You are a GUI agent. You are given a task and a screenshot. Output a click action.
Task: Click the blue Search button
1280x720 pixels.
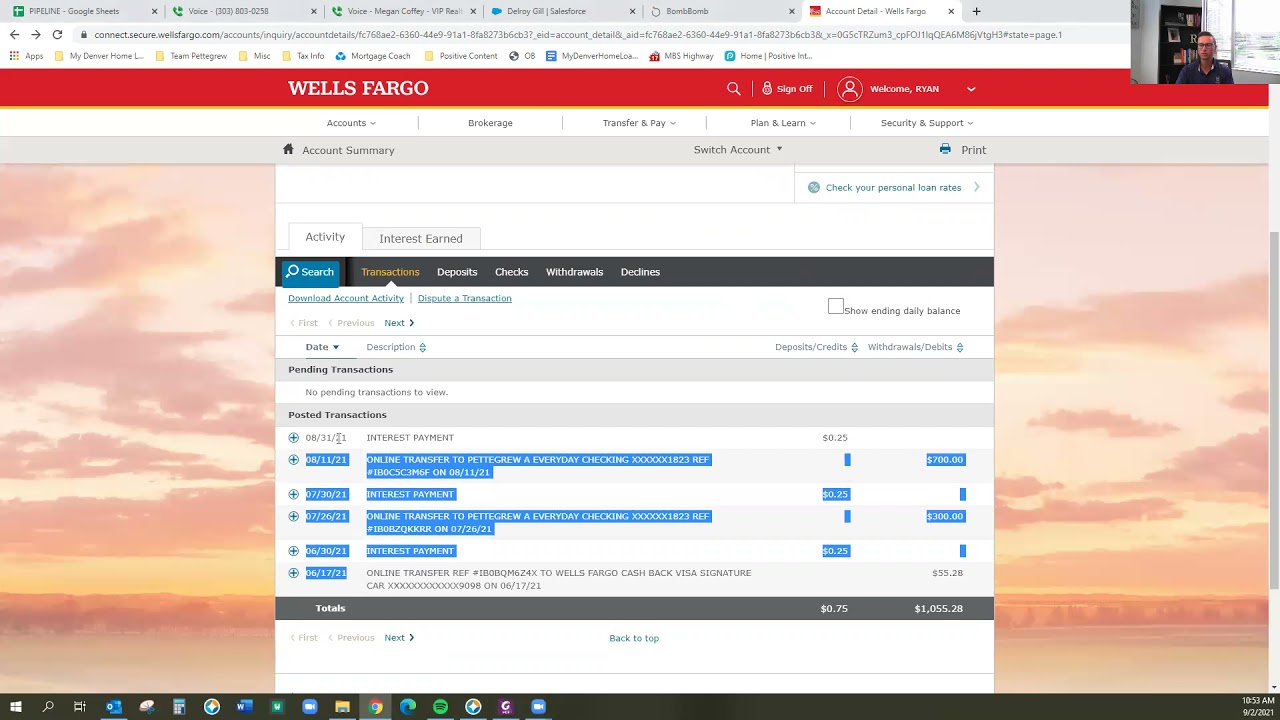310,272
